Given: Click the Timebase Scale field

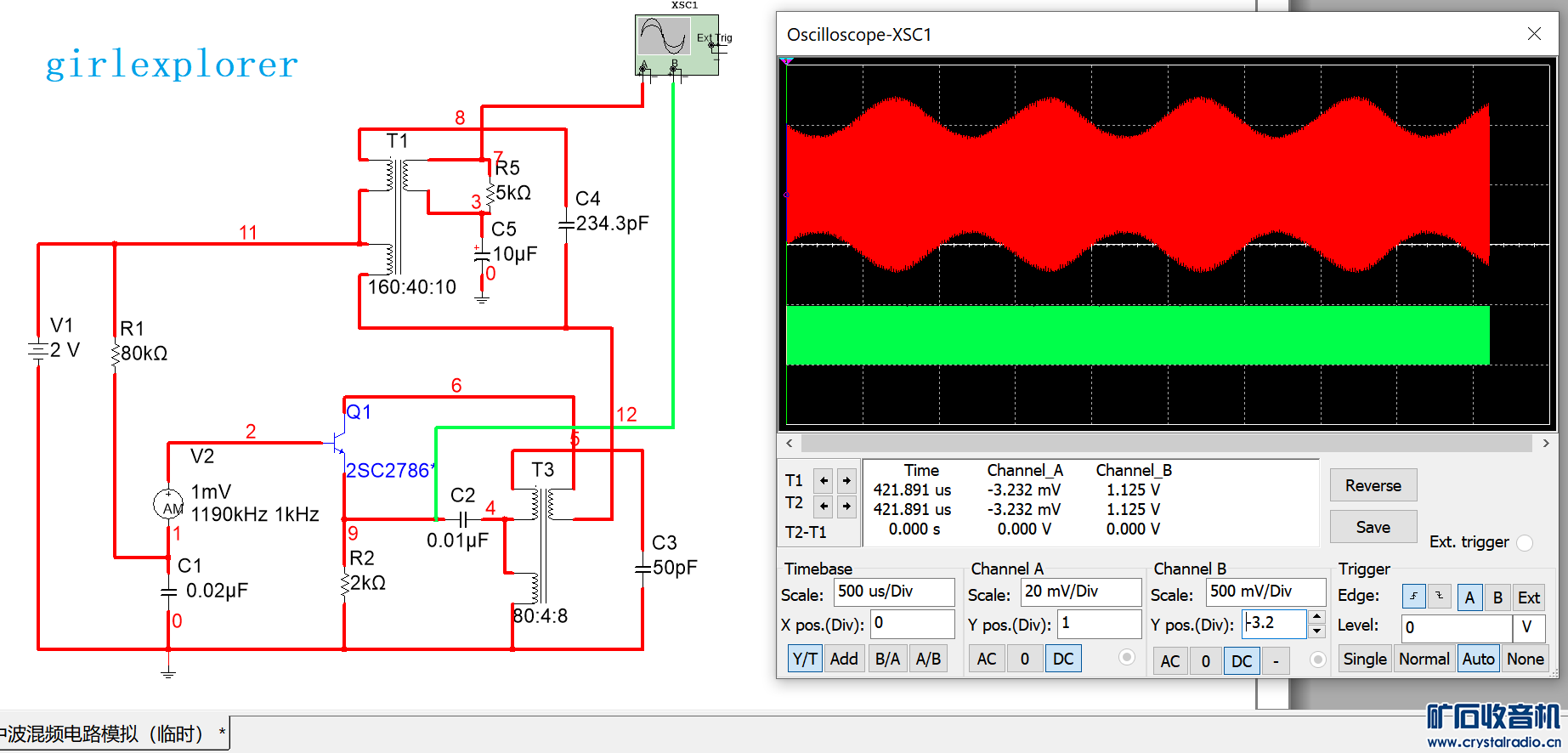Looking at the screenshot, I should [894, 592].
